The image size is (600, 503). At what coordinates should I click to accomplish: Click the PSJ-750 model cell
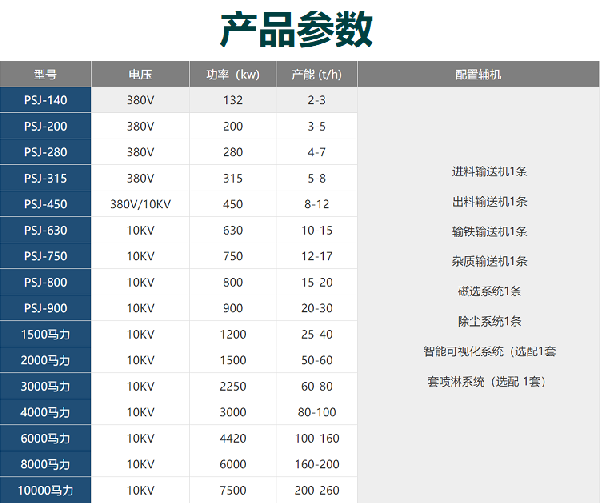pyautogui.click(x=46, y=256)
